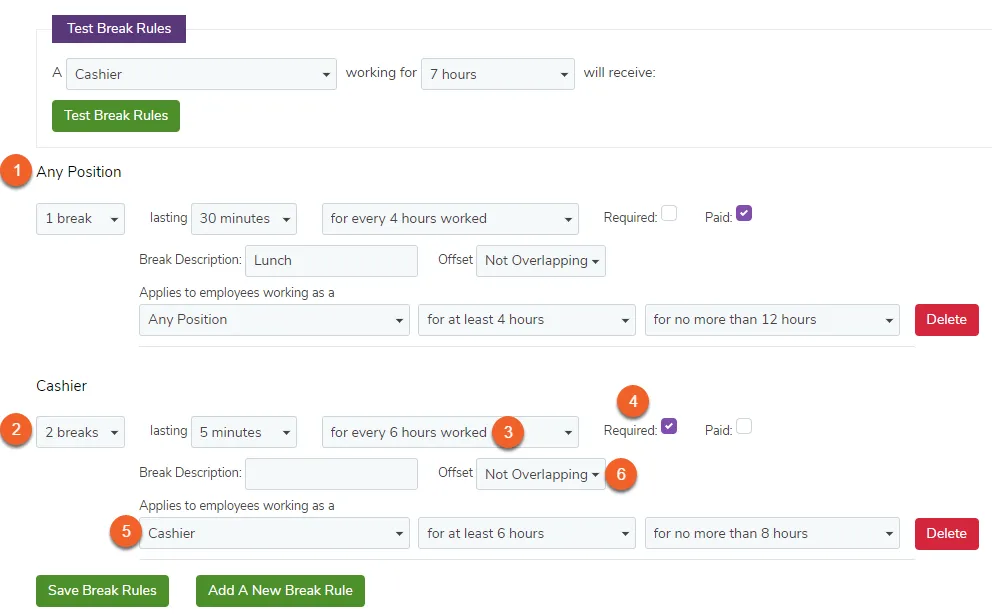Click the green Test Break Rules button
Viewport: 992px width, 614px height.
pyautogui.click(x=116, y=116)
